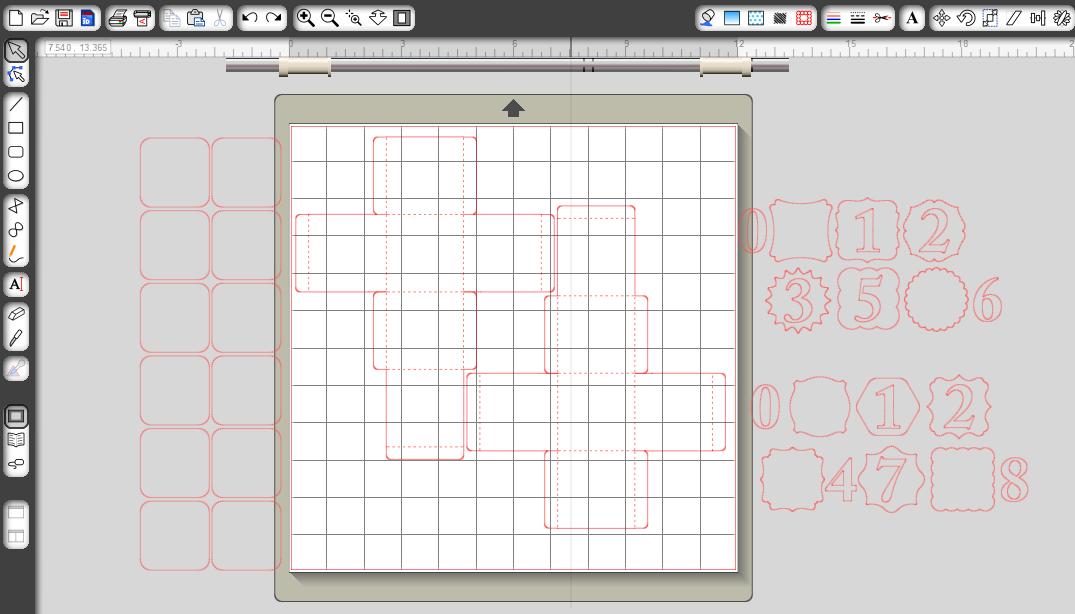Select the framed number 3 starburst shape
This screenshot has width=1075, height=614.
point(798,300)
